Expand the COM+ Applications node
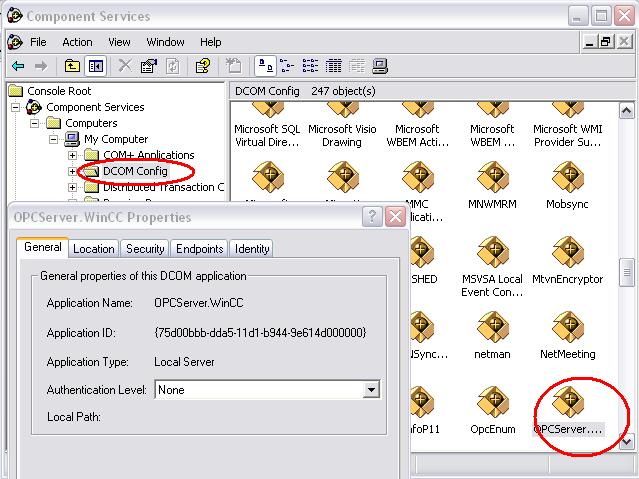The height and width of the screenshot is (479, 639). click(x=72, y=155)
